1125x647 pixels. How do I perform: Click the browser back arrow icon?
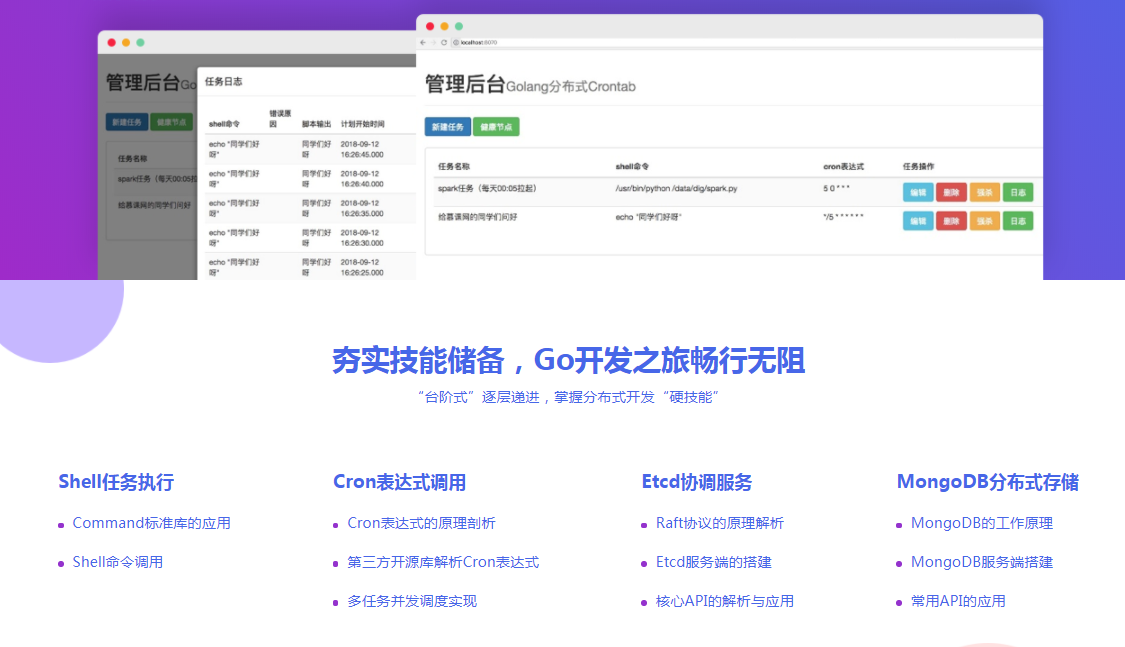click(x=422, y=43)
